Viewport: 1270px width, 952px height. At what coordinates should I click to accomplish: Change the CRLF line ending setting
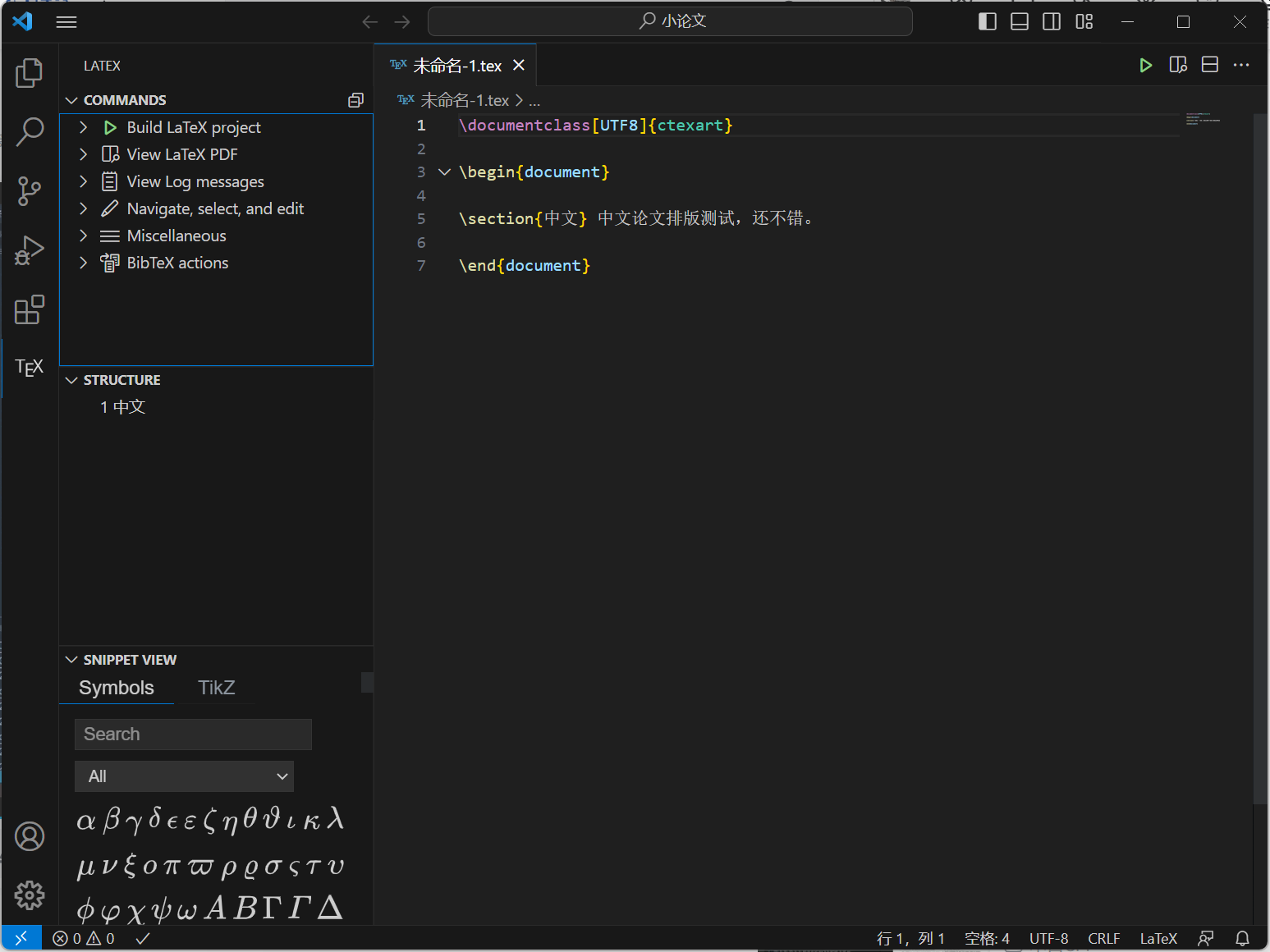[1103, 938]
